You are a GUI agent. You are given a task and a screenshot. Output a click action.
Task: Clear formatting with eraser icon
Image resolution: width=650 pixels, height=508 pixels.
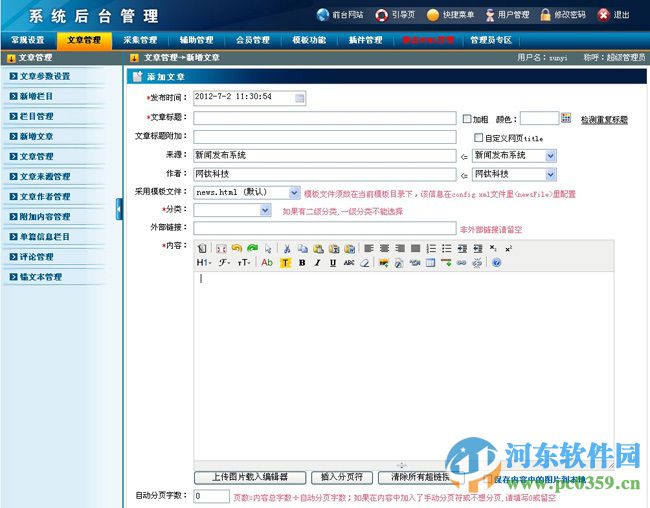[x=364, y=263]
